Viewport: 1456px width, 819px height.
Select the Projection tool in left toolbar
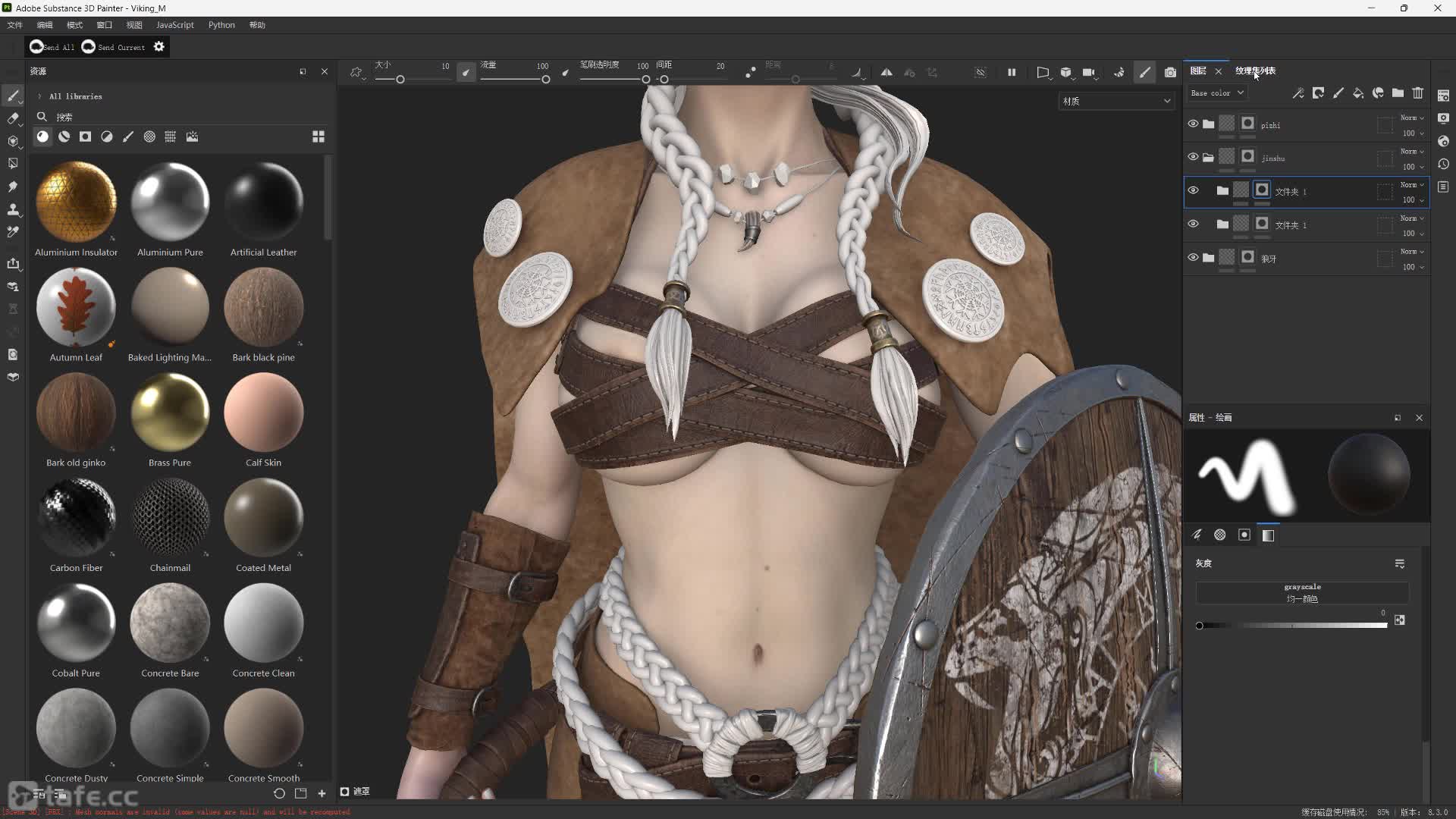(x=13, y=141)
